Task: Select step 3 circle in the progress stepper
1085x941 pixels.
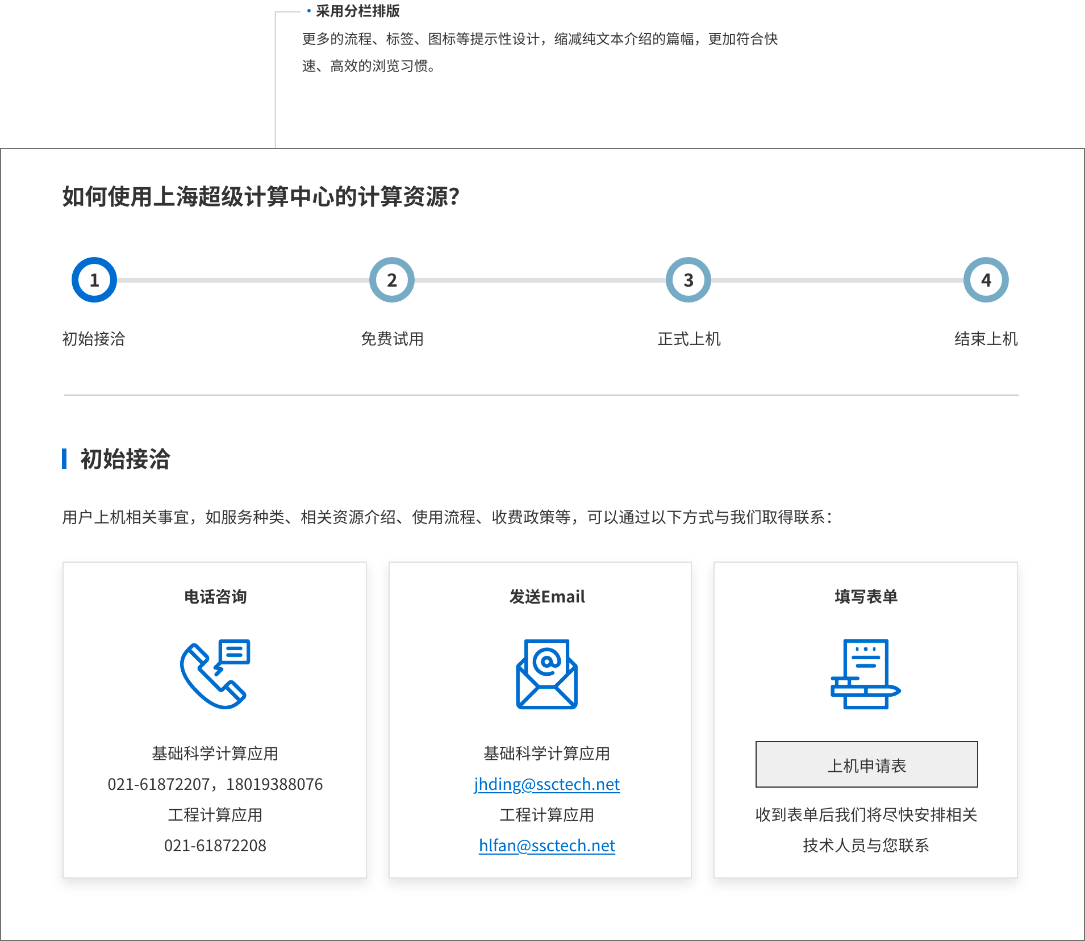Action: click(689, 280)
